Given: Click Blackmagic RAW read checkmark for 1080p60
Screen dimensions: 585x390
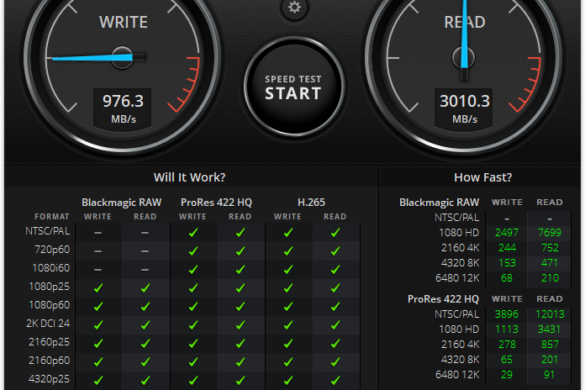Looking at the screenshot, I should tap(146, 306).
